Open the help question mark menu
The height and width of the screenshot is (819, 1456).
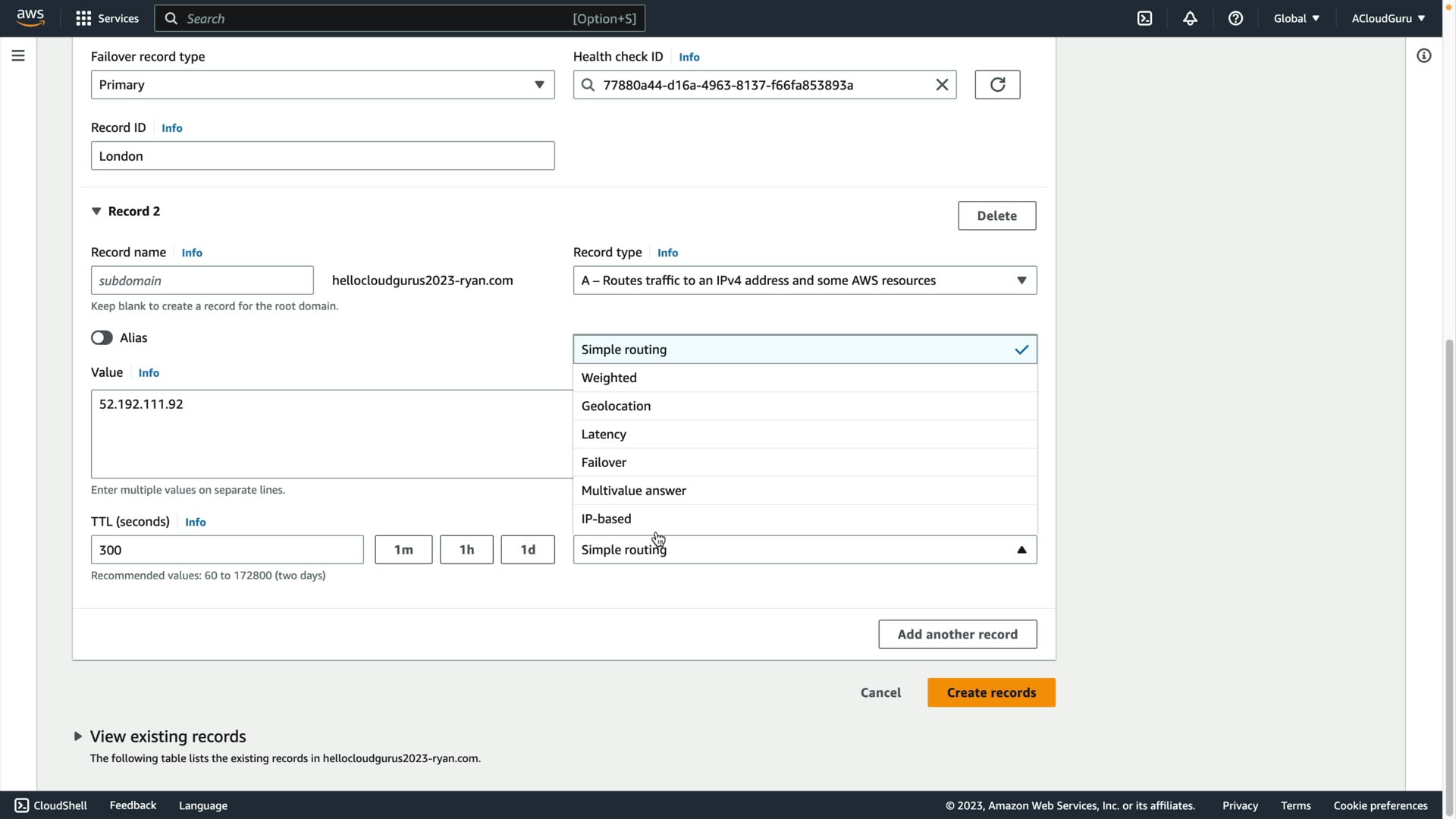click(1235, 18)
